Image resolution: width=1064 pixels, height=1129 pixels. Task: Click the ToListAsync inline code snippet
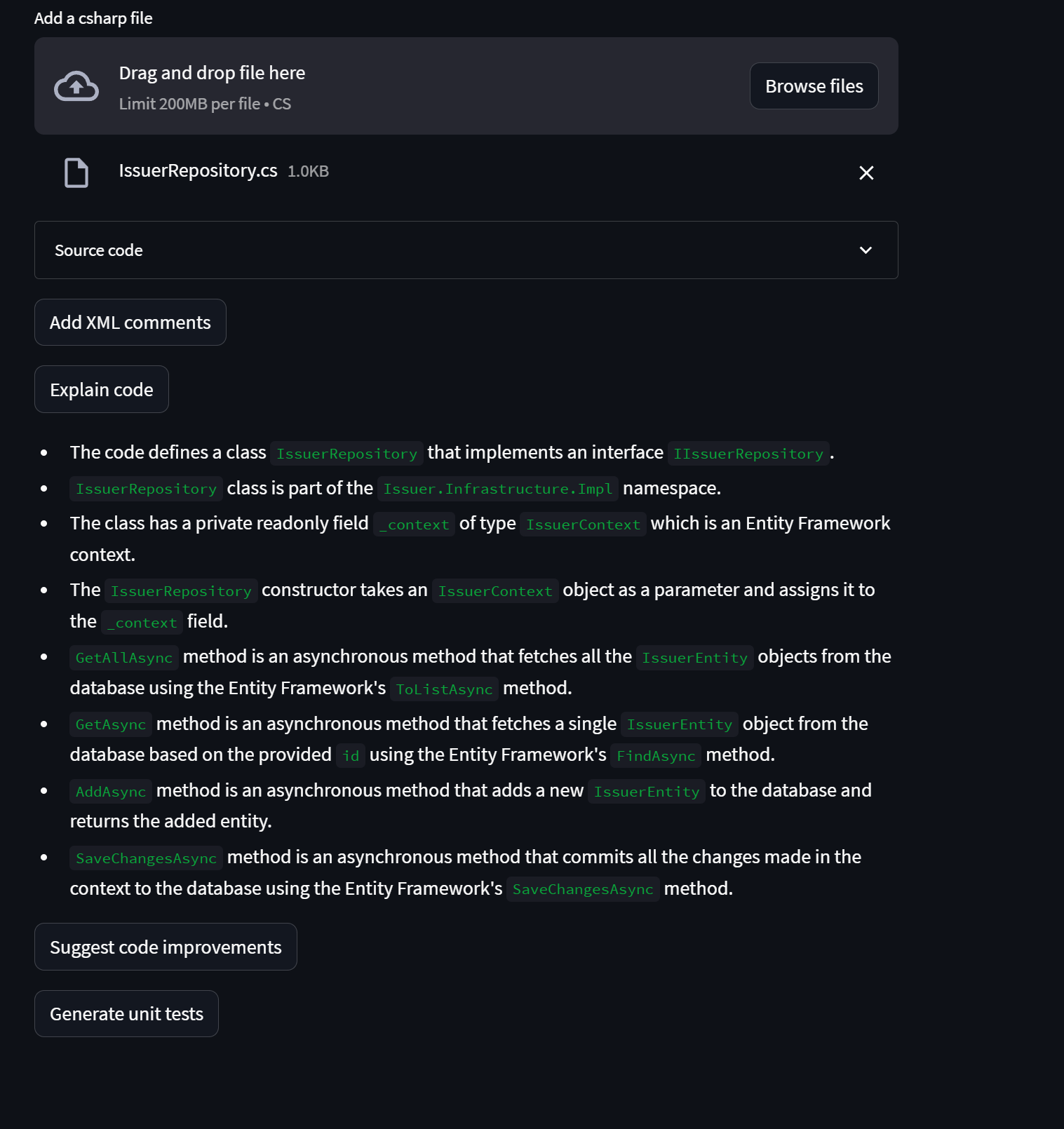point(444,689)
